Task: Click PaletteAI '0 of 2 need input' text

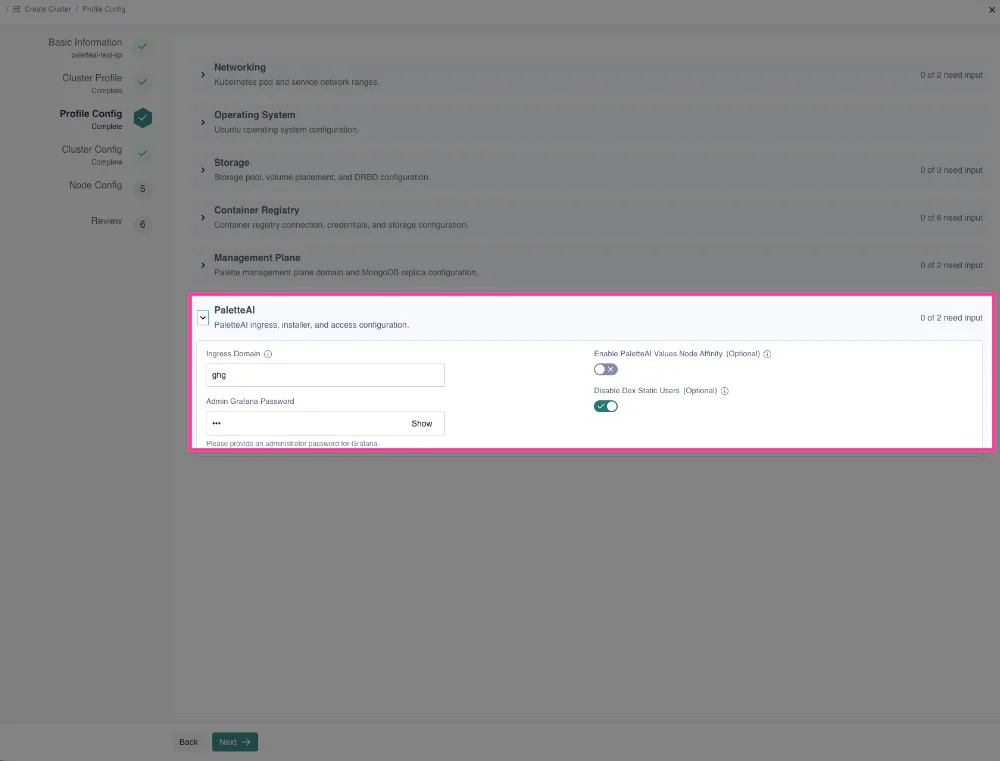Action: (951, 318)
